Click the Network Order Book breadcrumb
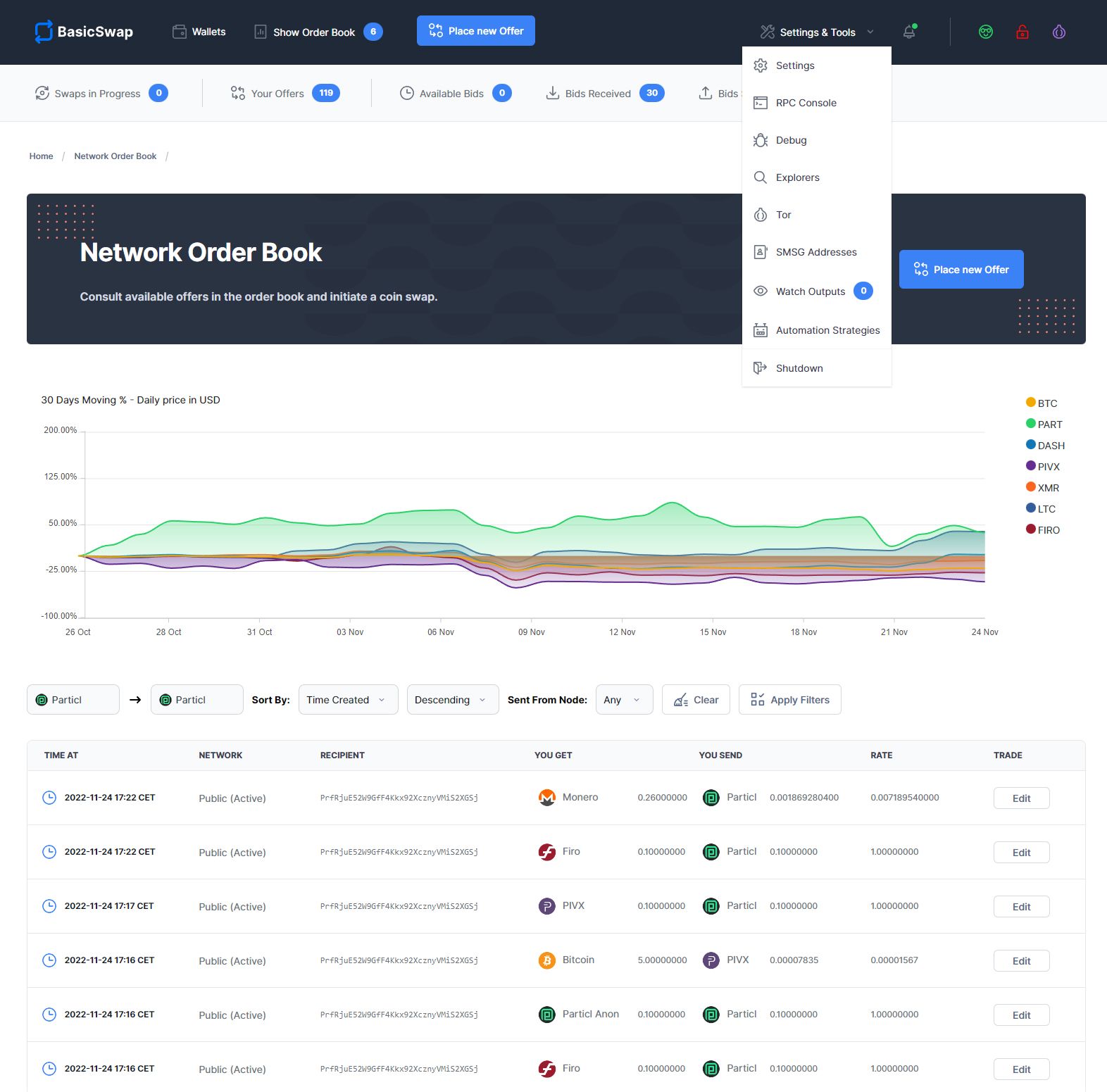Viewport: 1107px width, 1092px height. tap(115, 156)
